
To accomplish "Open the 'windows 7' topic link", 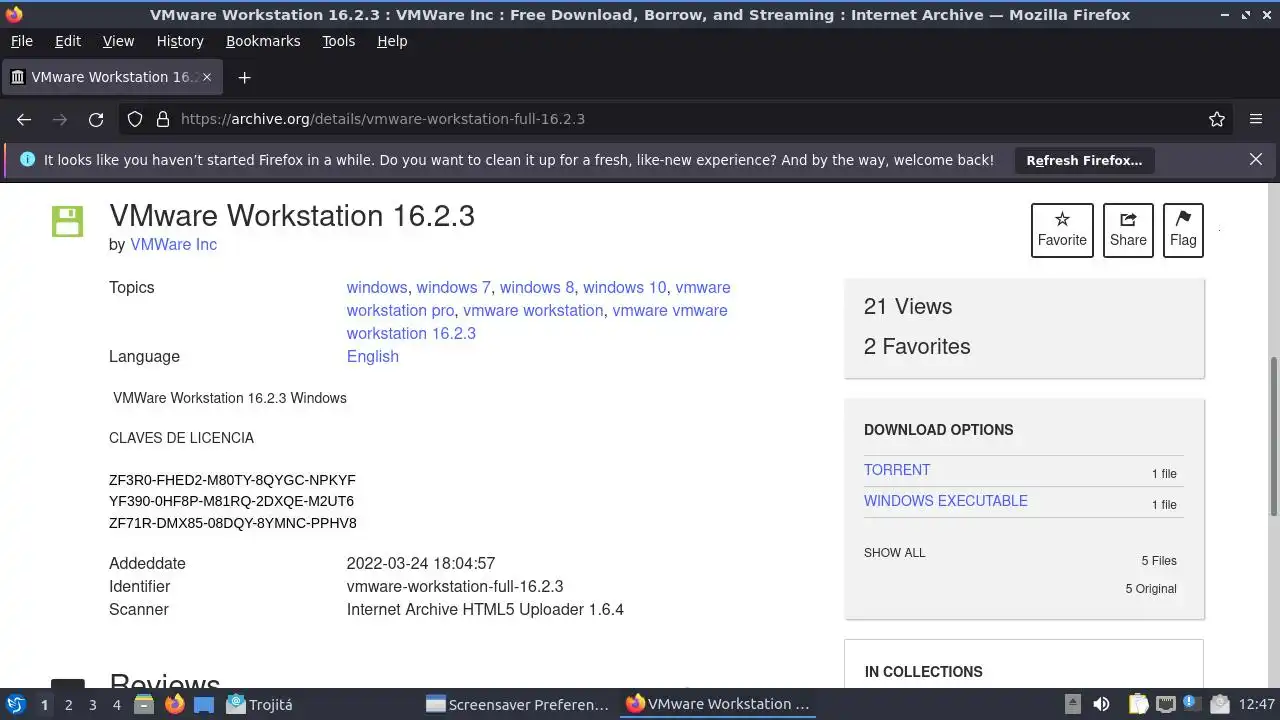I will [x=454, y=287].
